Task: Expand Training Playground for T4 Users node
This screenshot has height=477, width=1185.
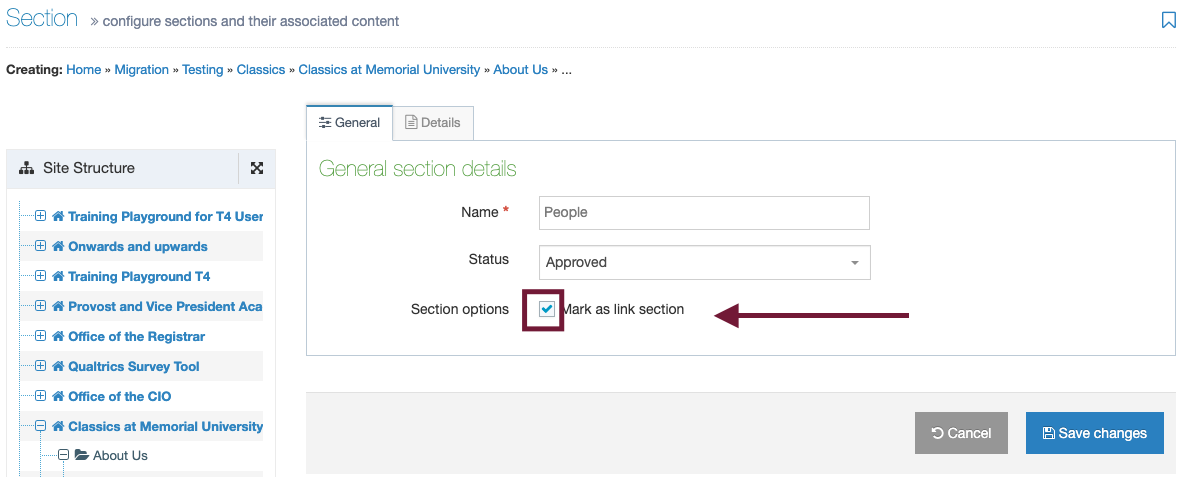Action: (x=41, y=216)
